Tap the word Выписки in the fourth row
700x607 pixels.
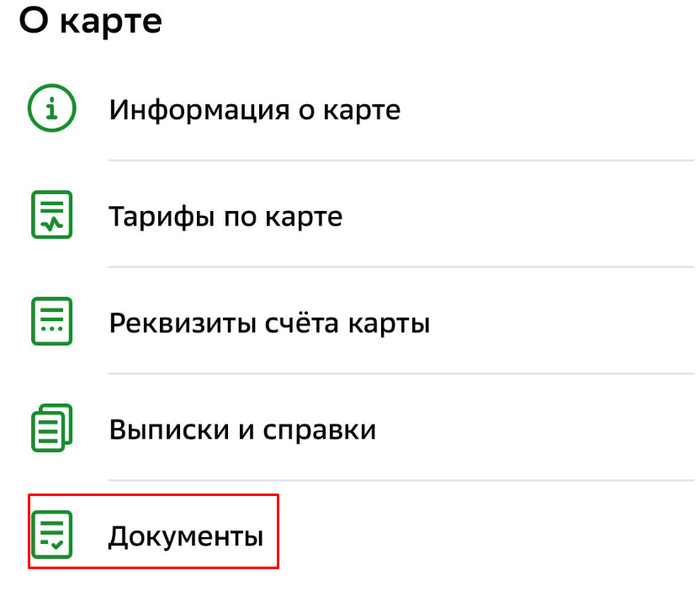click(x=160, y=430)
